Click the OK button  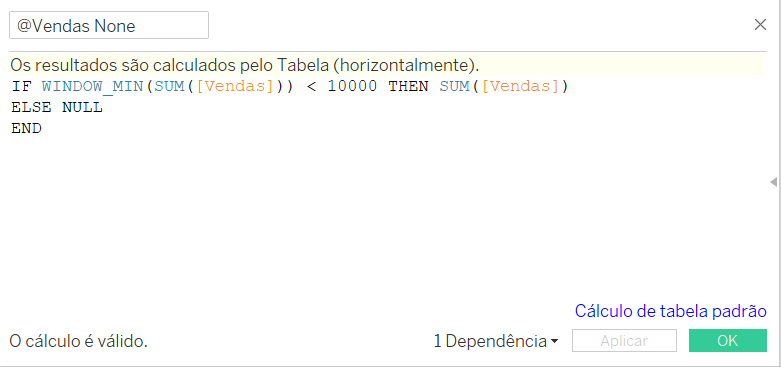(728, 341)
